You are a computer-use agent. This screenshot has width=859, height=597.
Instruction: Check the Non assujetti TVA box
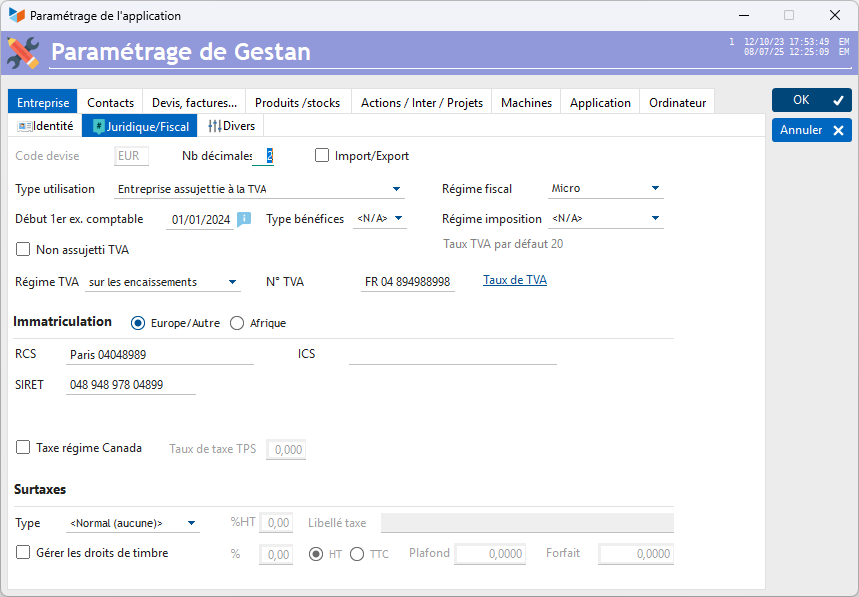click(23, 250)
